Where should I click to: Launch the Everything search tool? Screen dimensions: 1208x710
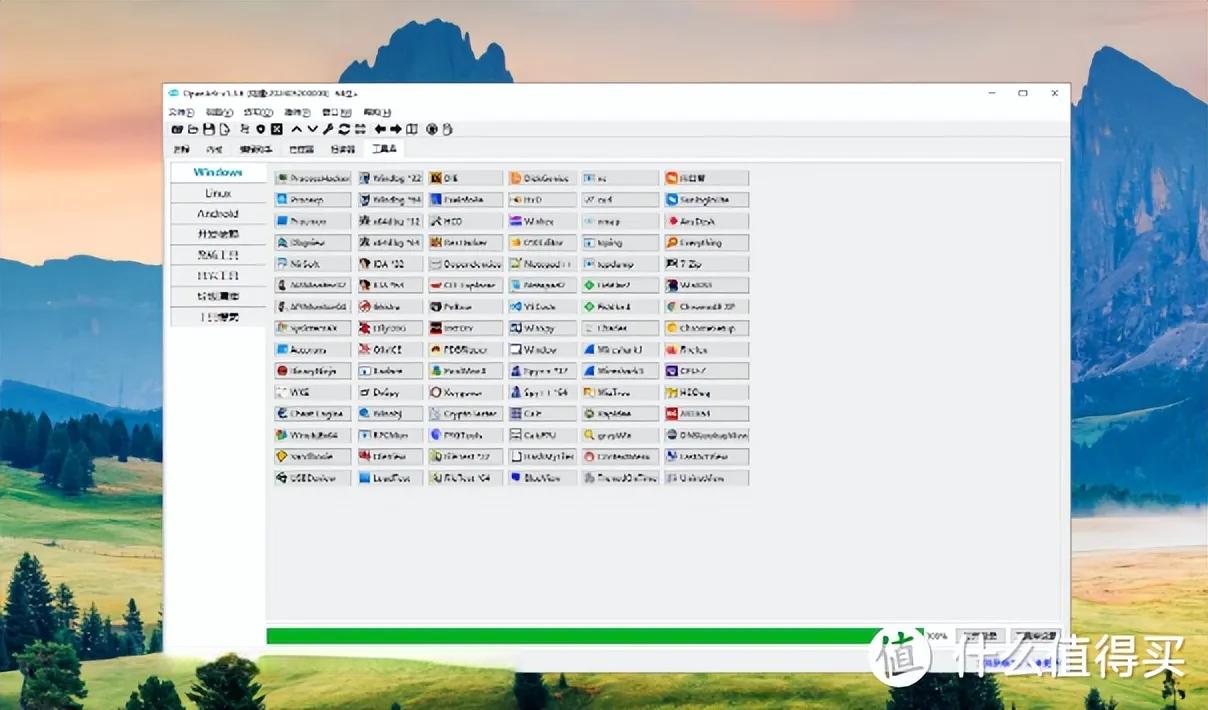706,243
